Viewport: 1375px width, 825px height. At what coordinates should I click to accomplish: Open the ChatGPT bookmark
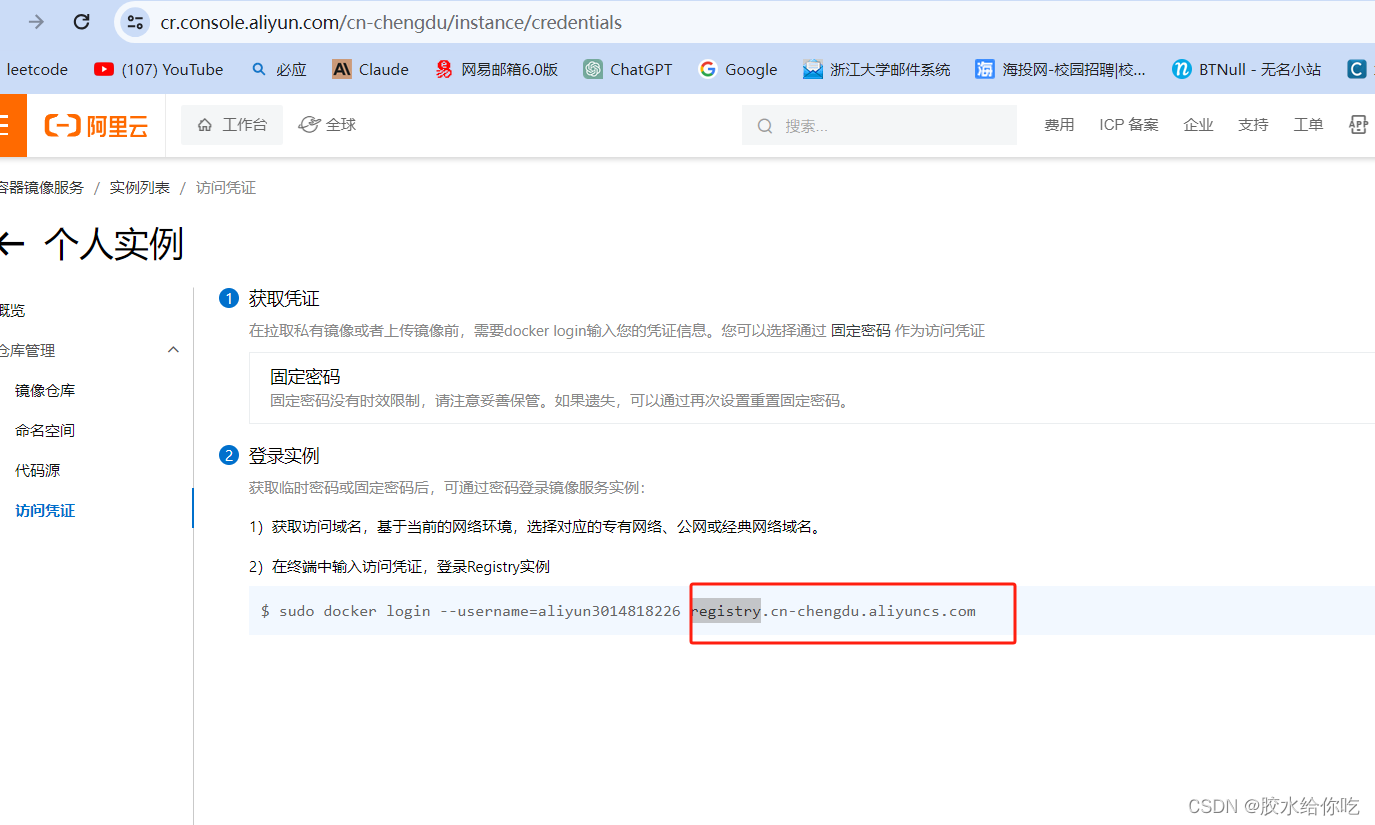628,69
